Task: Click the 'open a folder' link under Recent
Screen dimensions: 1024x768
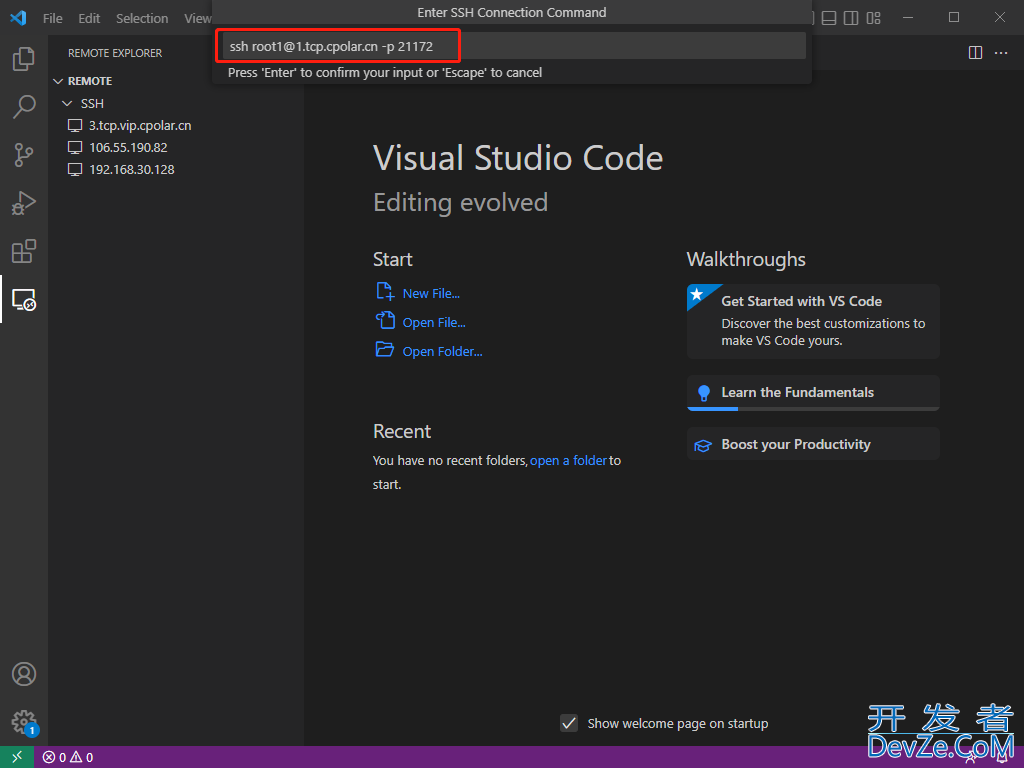Action: tap(568, 460)
